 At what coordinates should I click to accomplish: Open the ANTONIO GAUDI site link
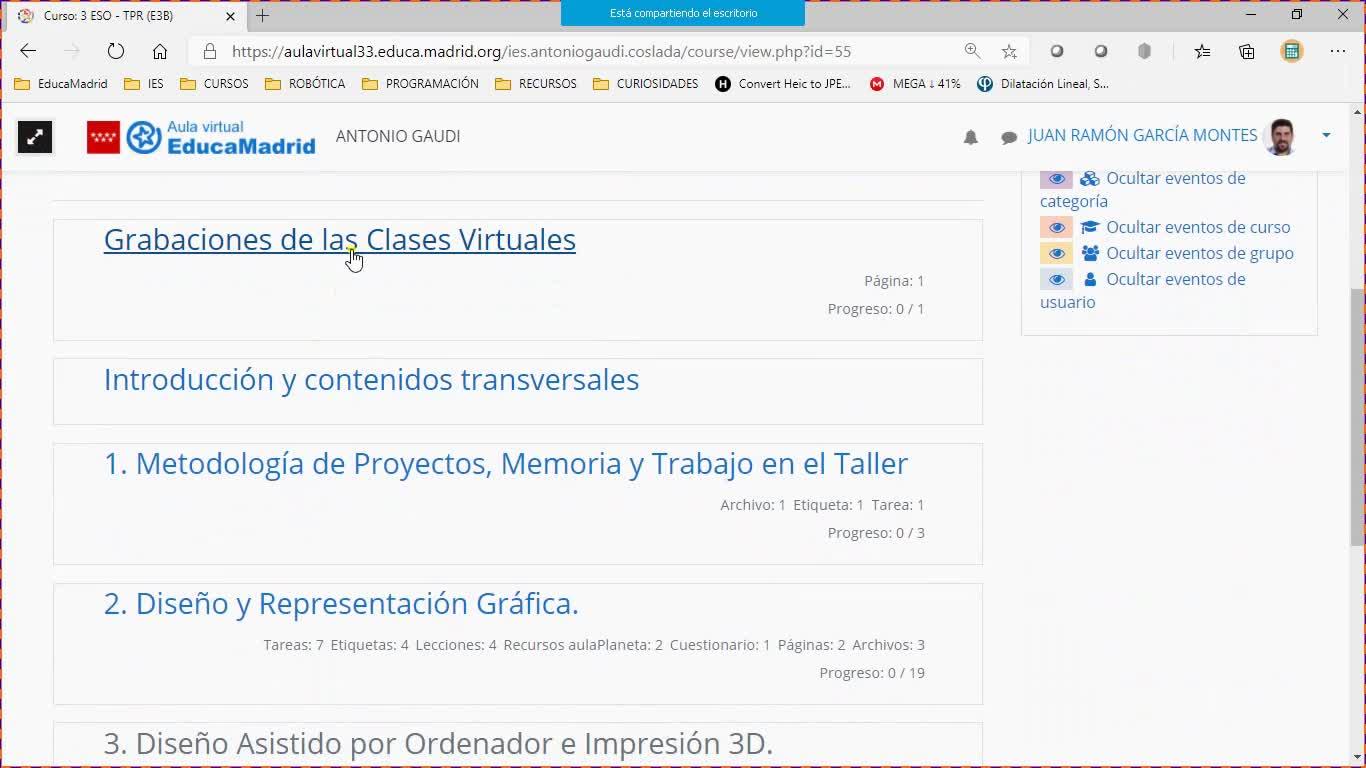(x=398, y=136)
